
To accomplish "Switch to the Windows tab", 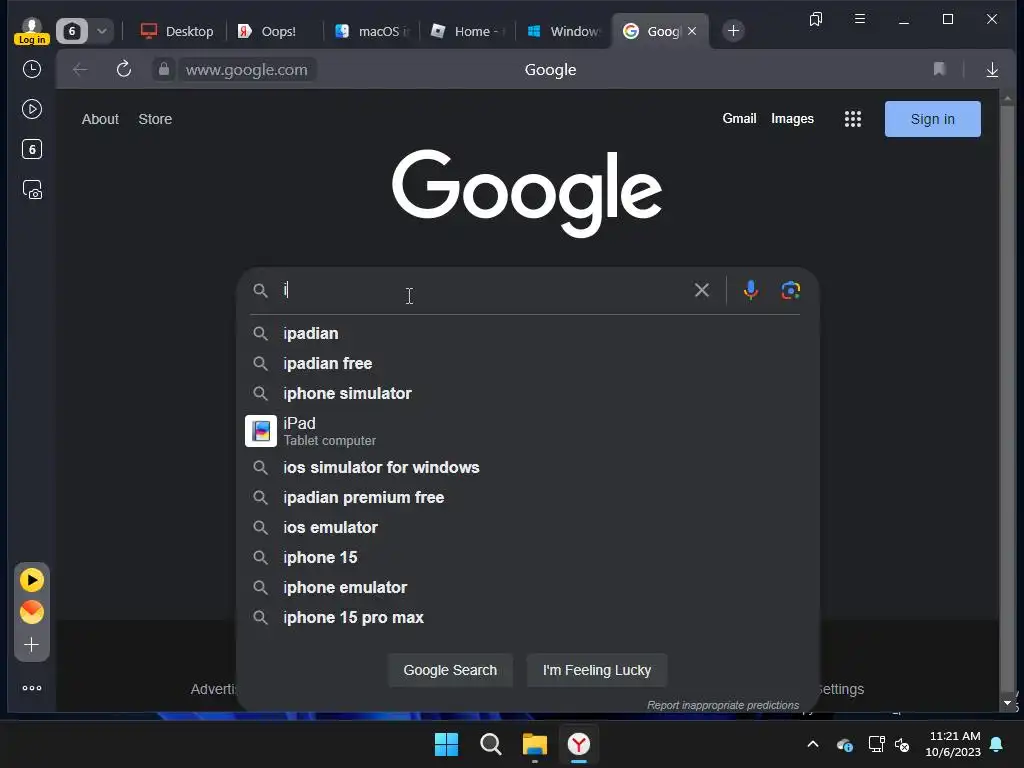I will 563,31.
